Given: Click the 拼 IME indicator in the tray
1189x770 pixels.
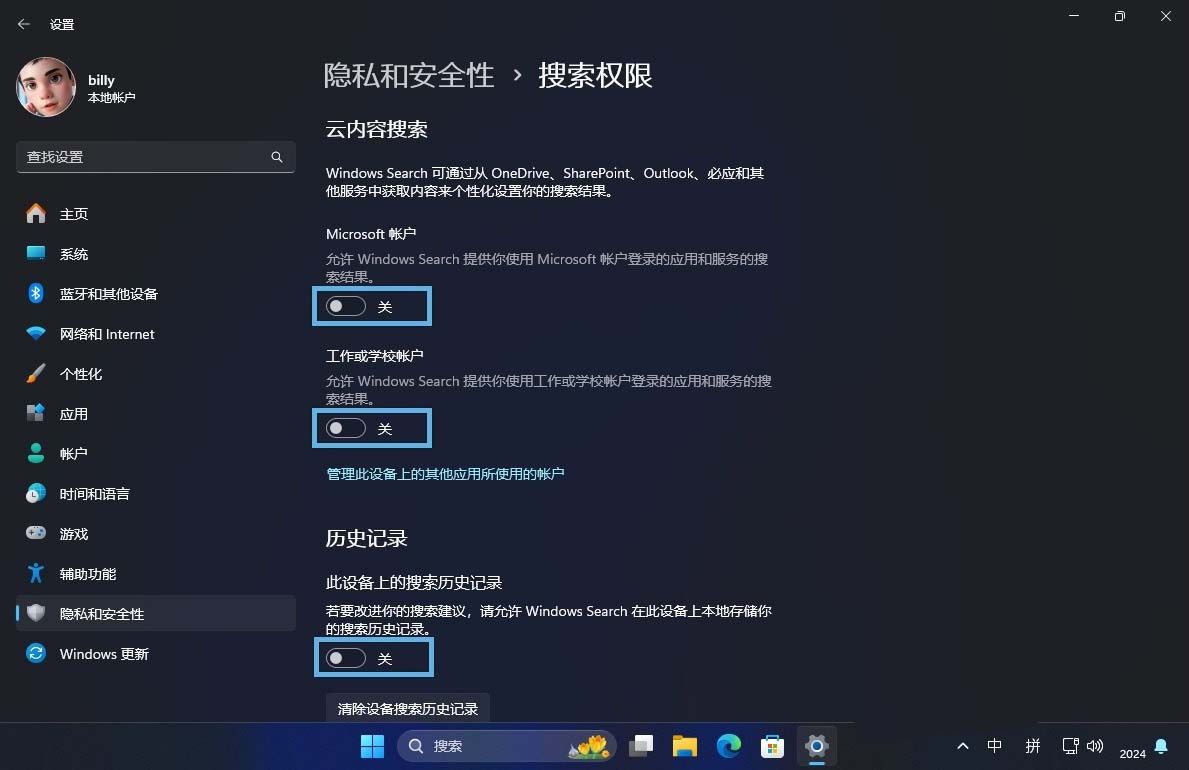Looking at the screenshot, I should (x=1033, y=746).
